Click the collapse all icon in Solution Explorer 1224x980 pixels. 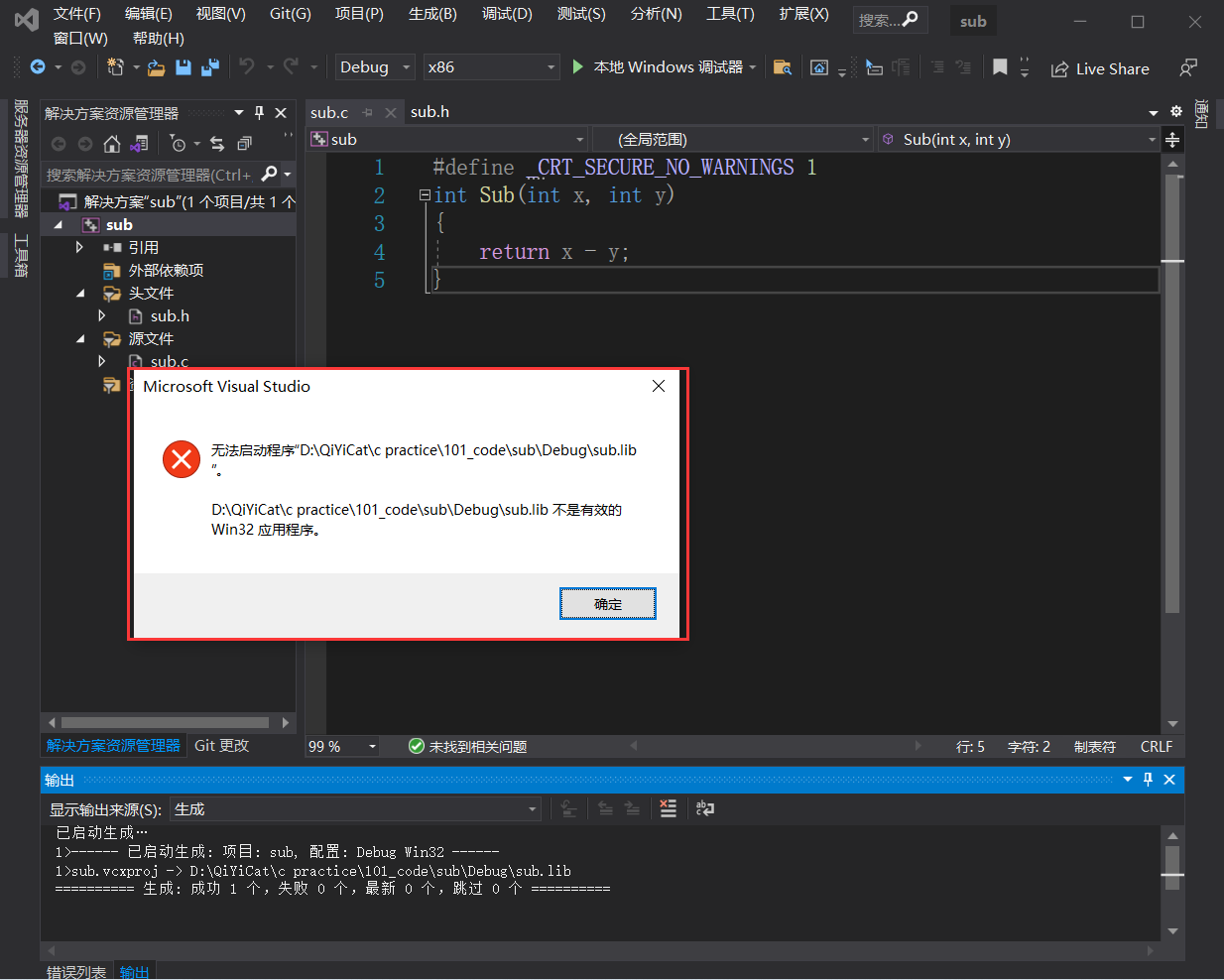pos(245,144)
